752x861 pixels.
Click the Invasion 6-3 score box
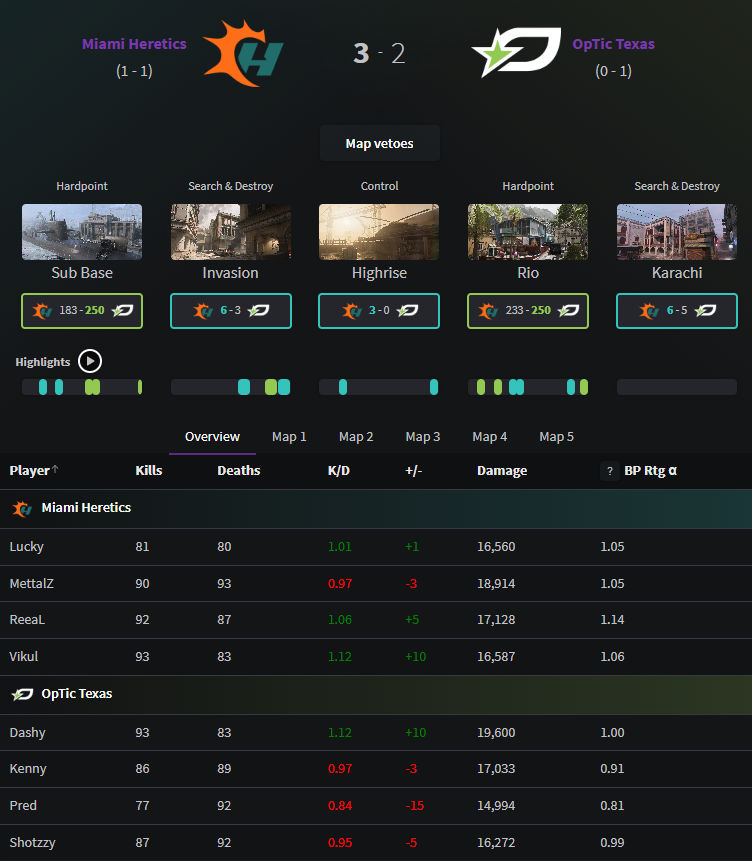pyautogui.click(x=231, y=311)
